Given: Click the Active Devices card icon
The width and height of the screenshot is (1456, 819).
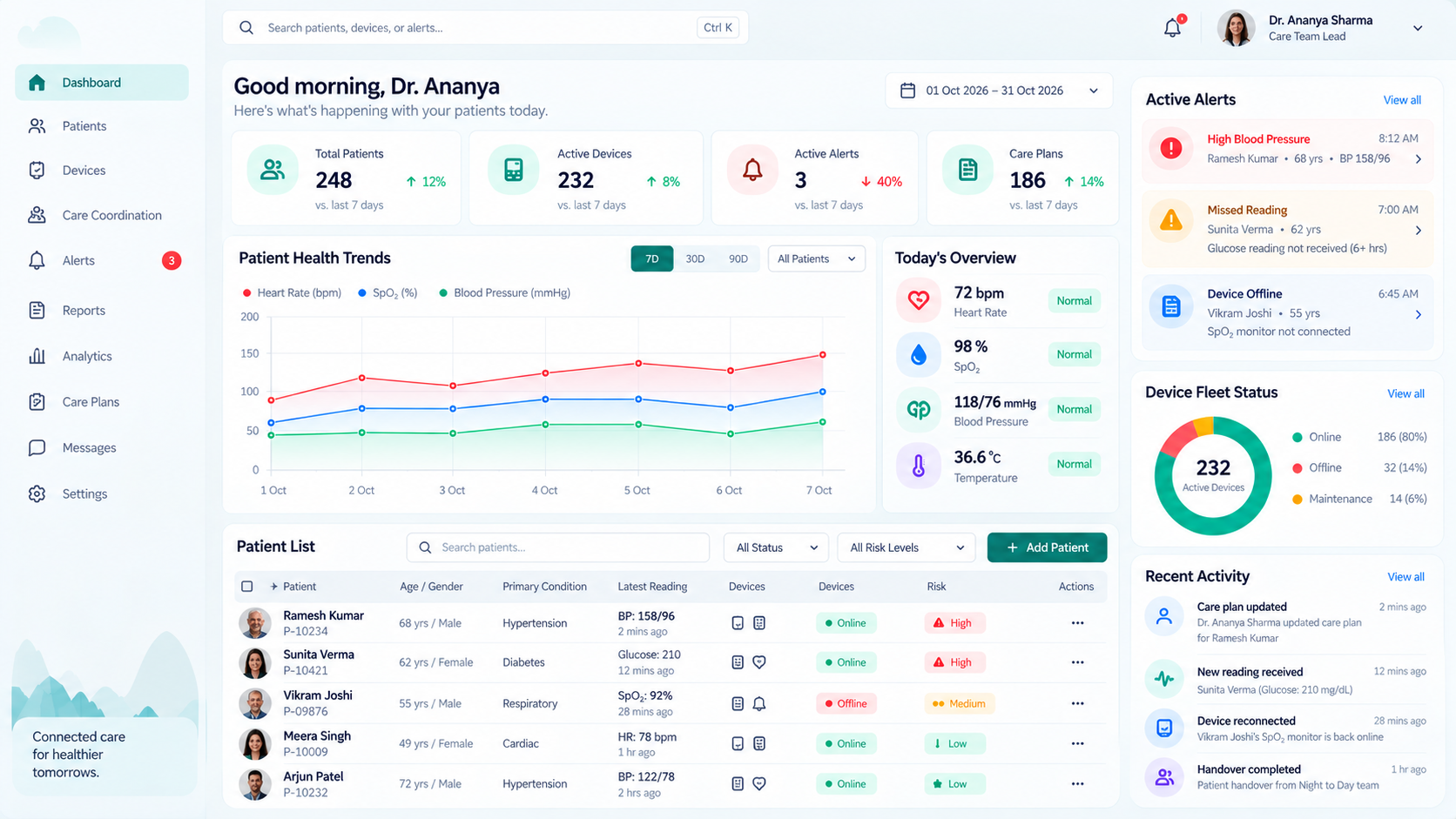Looking at the screenshot, I should (x=513, y=170).
